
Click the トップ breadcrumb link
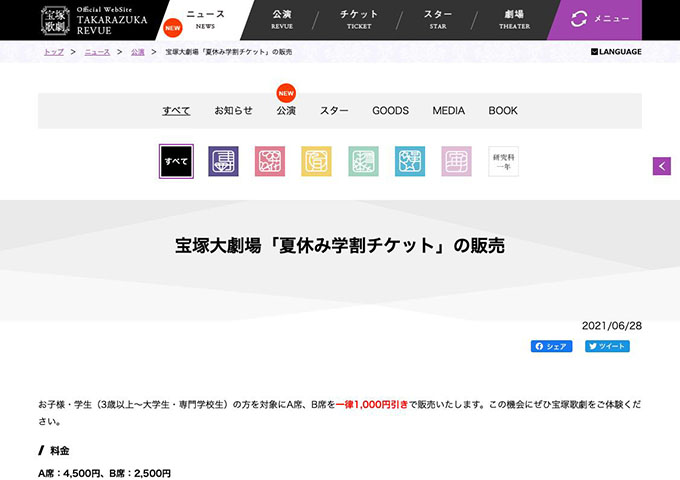tap(54, 52)
